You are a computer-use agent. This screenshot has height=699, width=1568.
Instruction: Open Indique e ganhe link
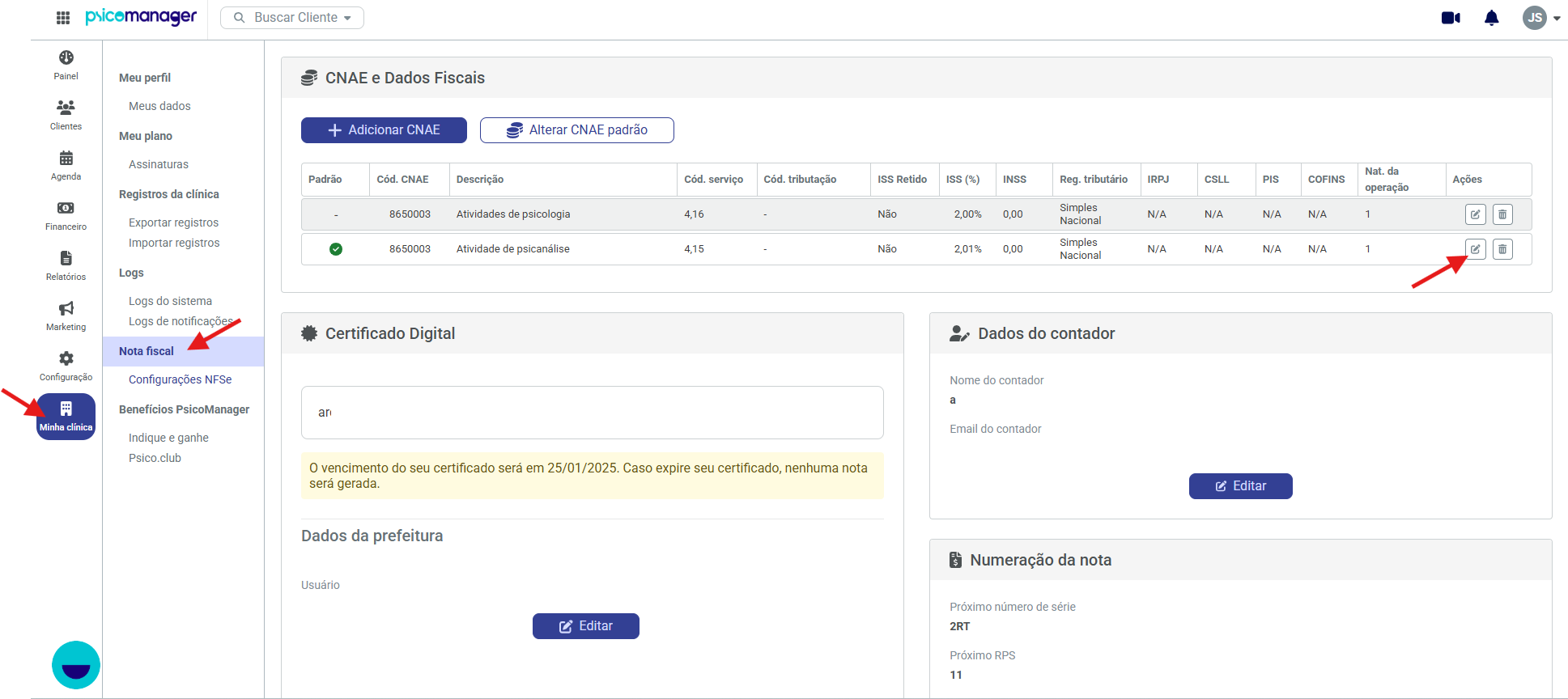[168, 438]
